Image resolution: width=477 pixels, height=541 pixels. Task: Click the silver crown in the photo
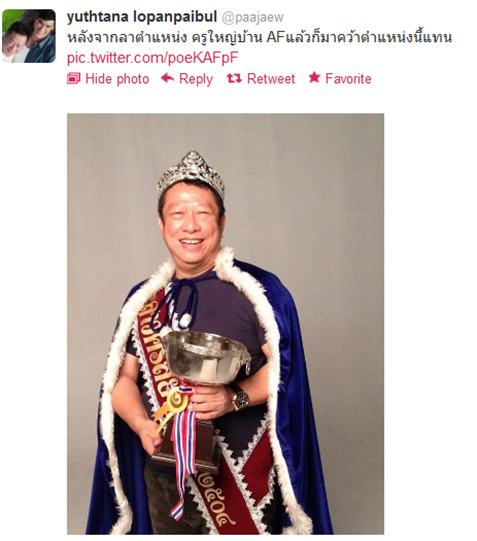pyautogui.click(x=191, y=173)
